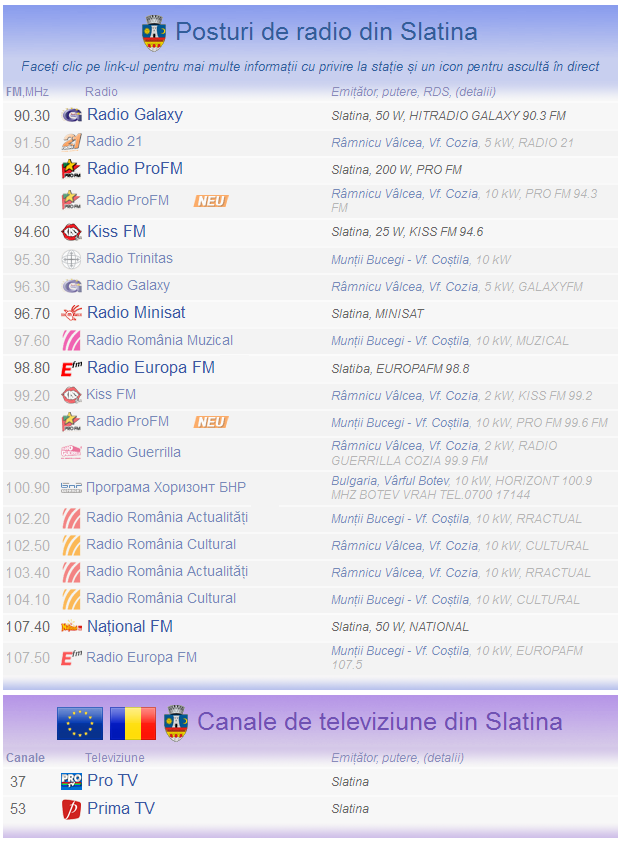The image size is (623, 843).
Task: Click the Televiziune column header
Action: click(x=114, y=758)
